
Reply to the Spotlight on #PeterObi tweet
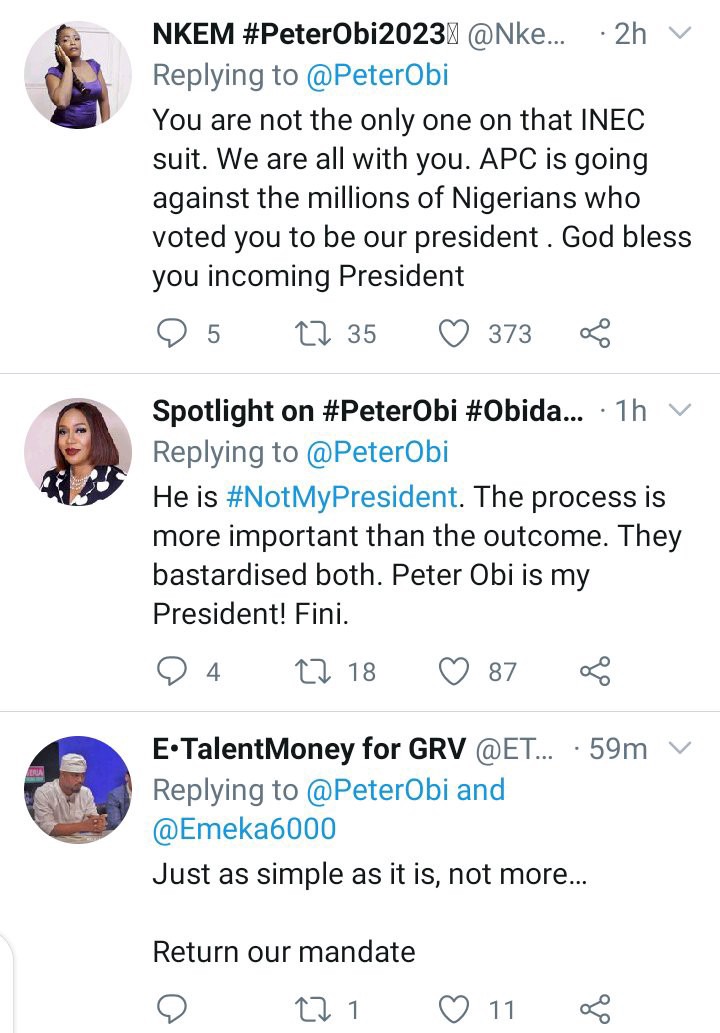pos(172,671)
